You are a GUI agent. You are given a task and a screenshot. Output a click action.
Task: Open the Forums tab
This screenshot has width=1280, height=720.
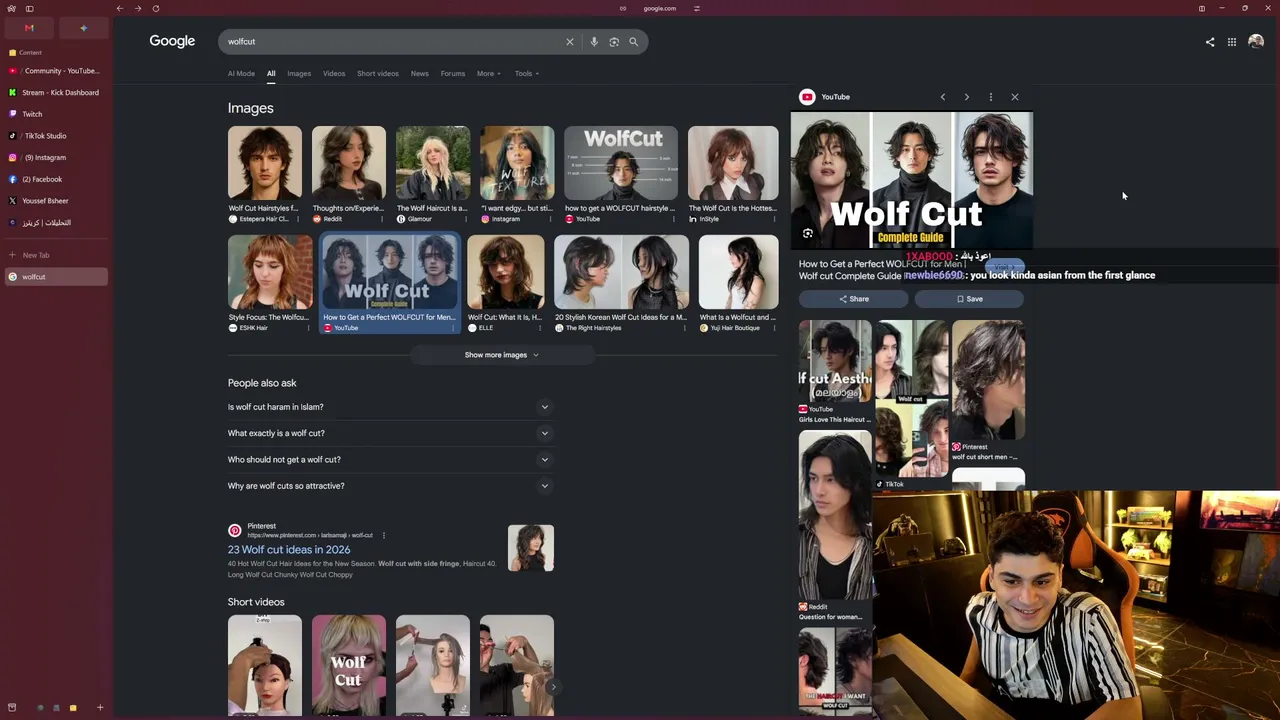453,73
